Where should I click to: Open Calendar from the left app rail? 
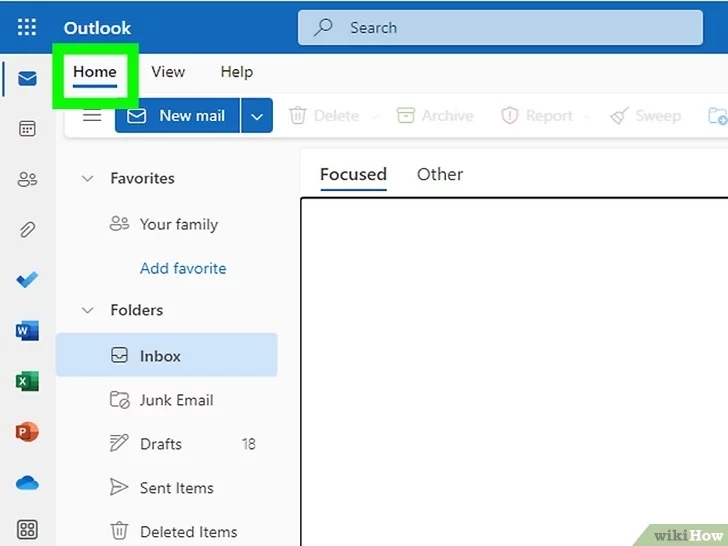(27, 129)
